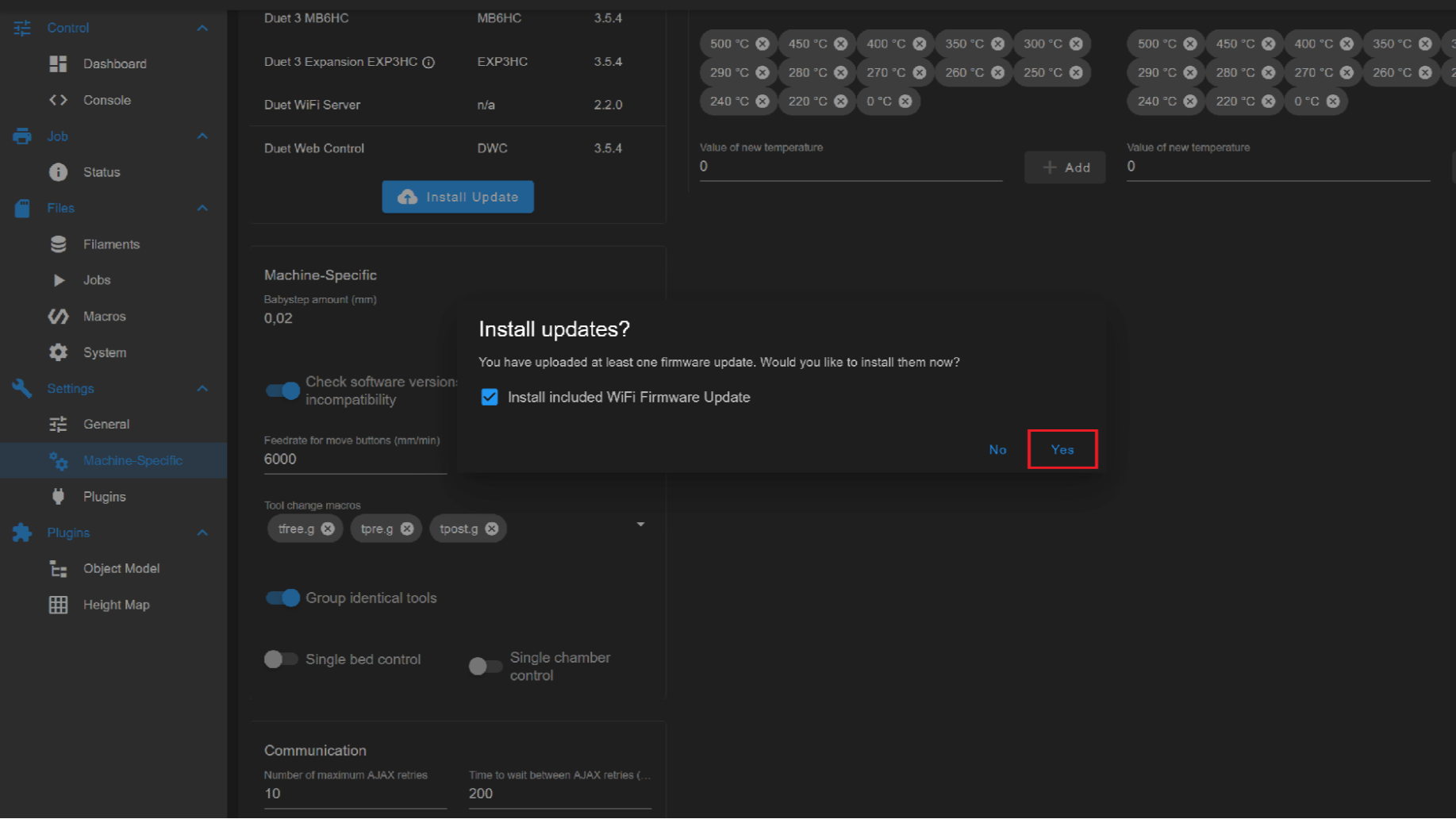Enable Single chamber control
1456x819 pixels.
[486, 667]
